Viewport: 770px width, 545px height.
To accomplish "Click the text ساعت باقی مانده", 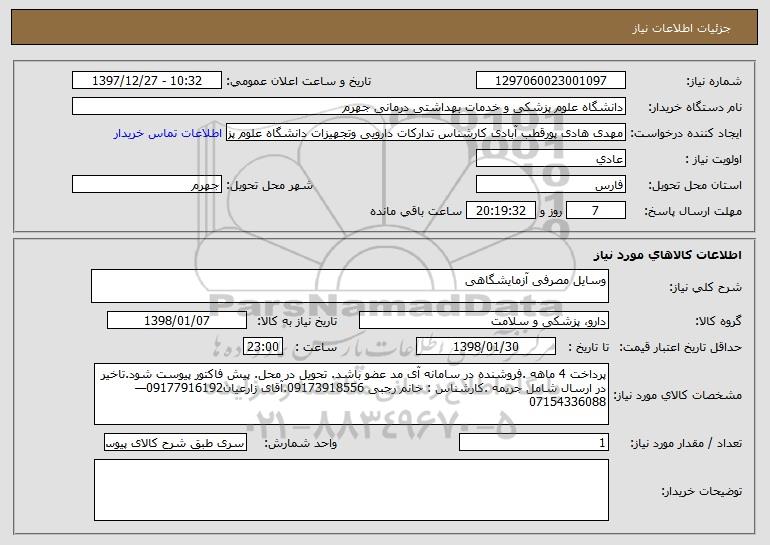I will coord(416,211).
